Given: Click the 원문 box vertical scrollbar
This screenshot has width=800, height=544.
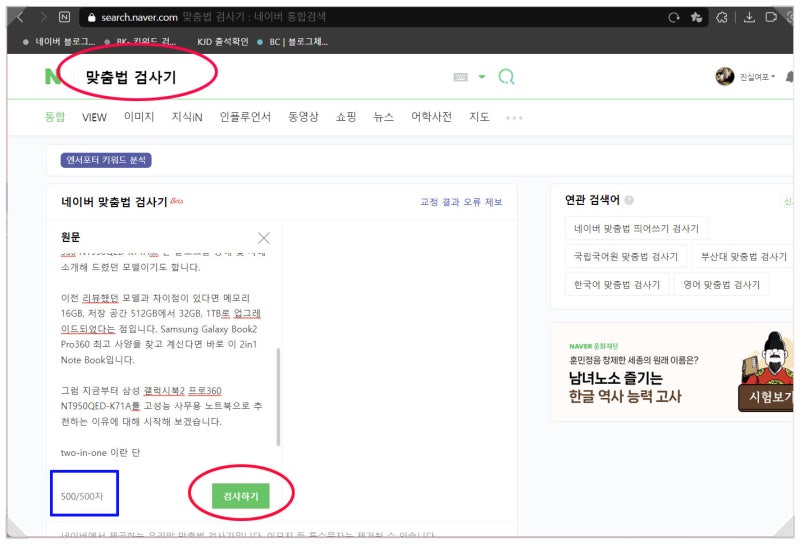Looking at the screenshot, I should [278, 397].
